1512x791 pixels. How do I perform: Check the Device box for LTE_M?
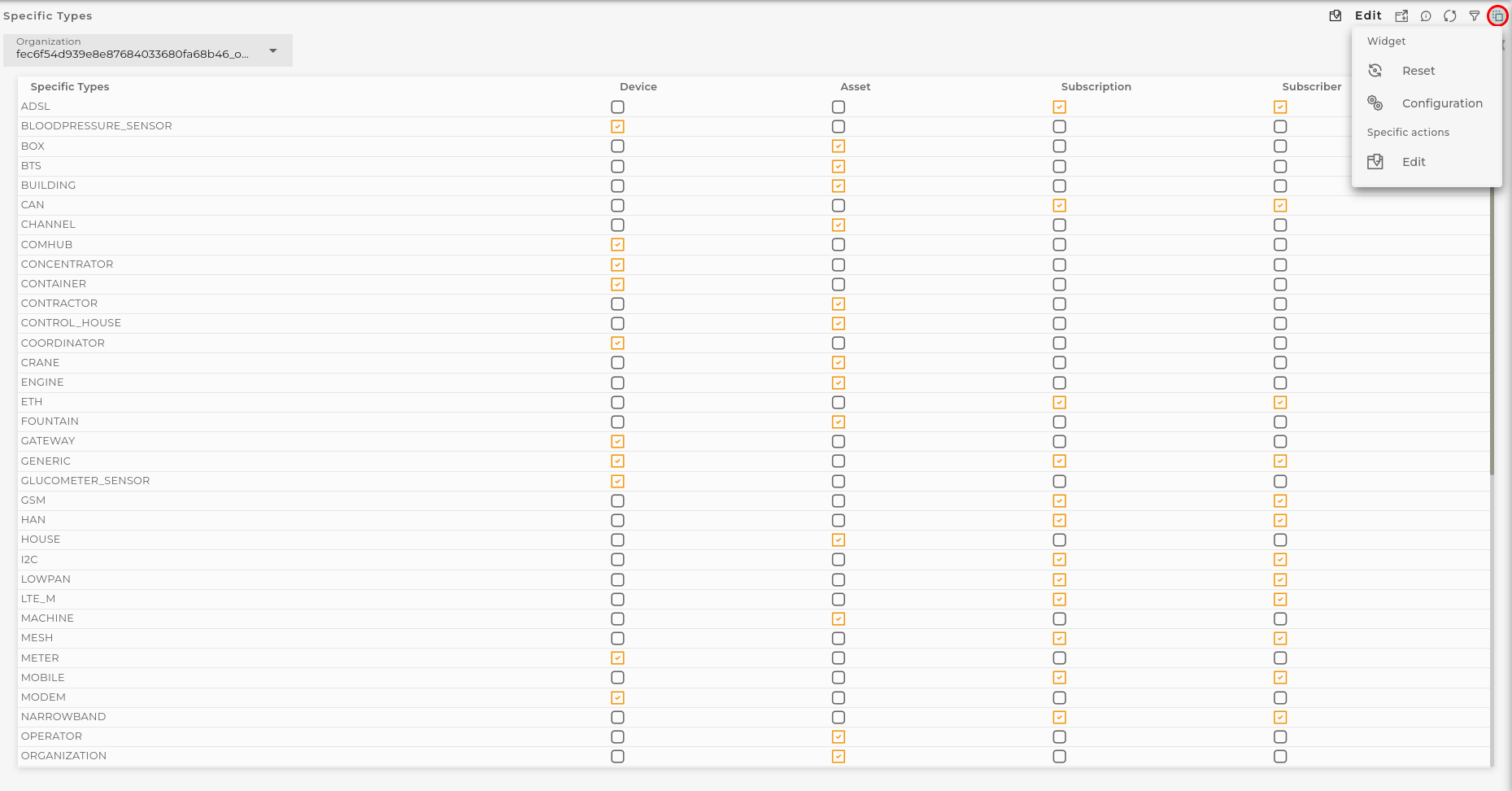pyautogui.click(x=617, y=599)
